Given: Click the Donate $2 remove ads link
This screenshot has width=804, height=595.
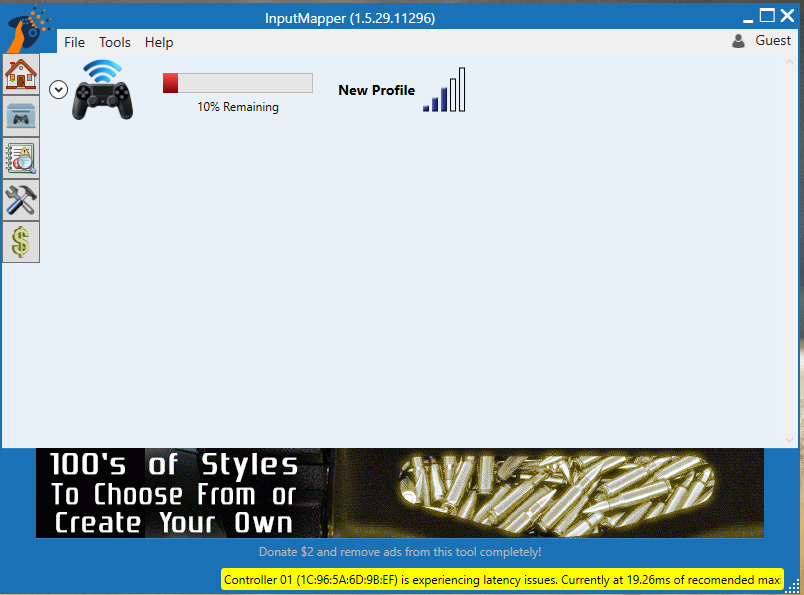Looking at the screenshot, I should pos(400,552).
